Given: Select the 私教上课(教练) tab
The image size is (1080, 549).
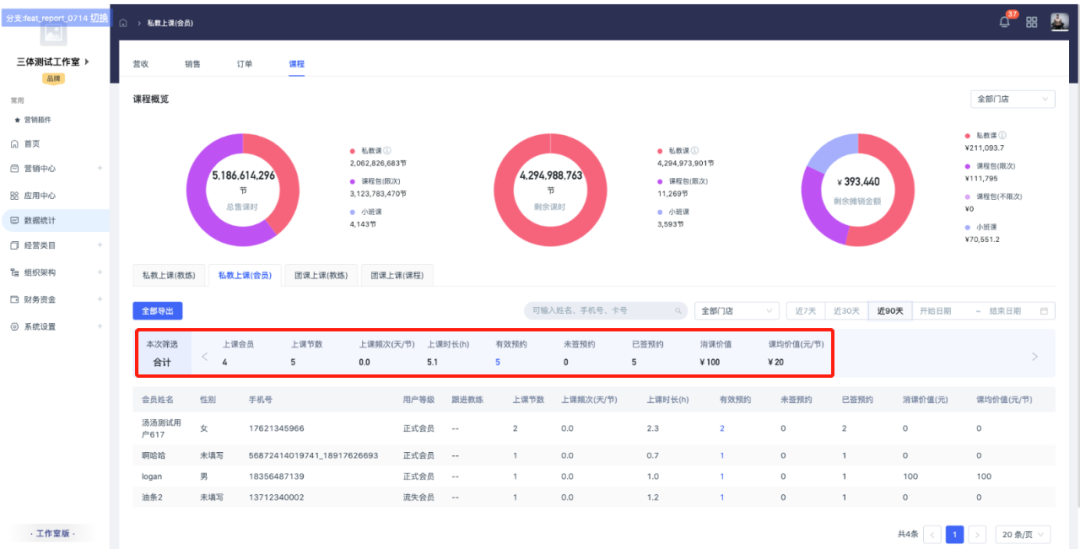Looking at the screenshot, I should click(169, 276).
